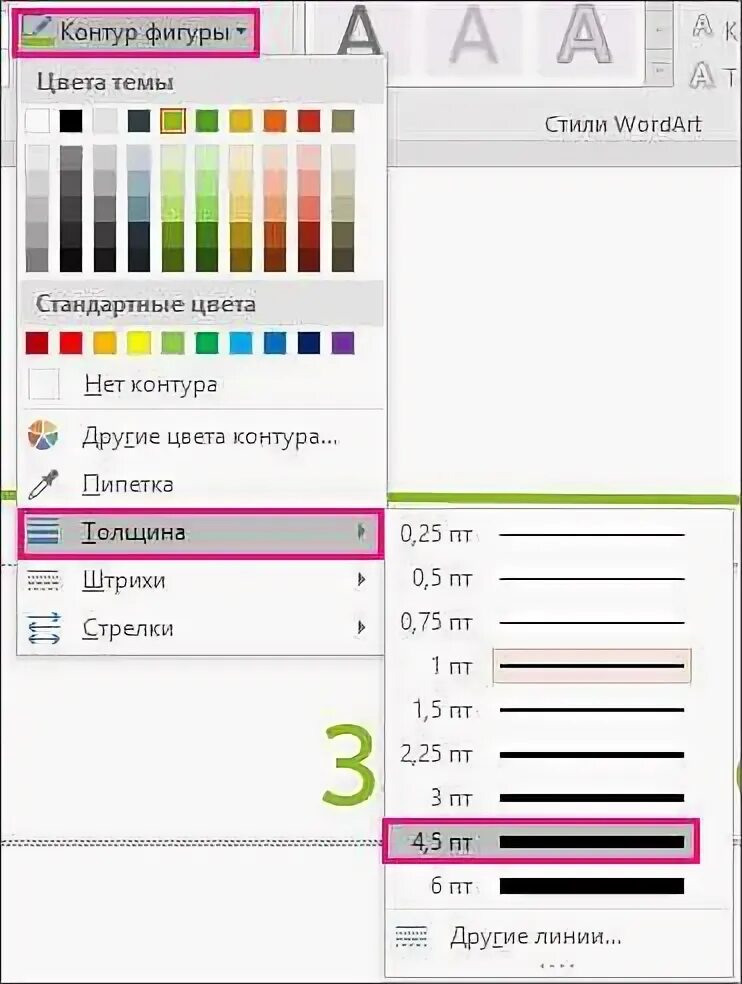Viewport: 742px width, 984px height.
Task: Click the dashes icon beside Штрихи
Action: [x=44, y=581]
